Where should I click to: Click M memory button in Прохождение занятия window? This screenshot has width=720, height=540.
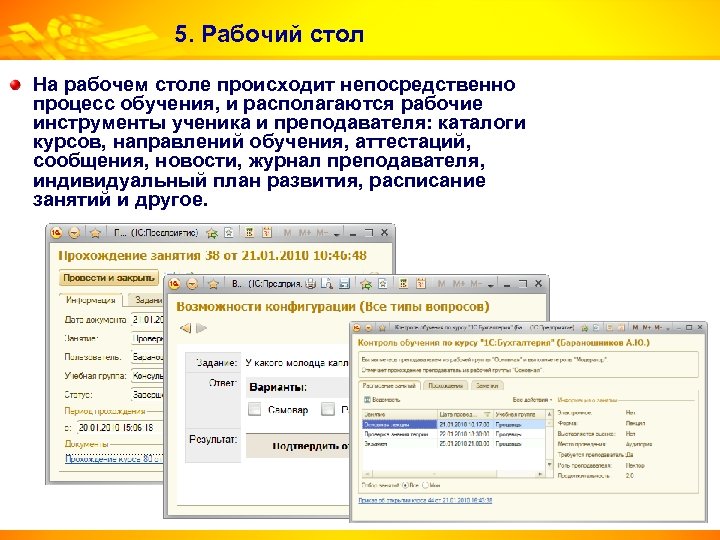(287, 233)
